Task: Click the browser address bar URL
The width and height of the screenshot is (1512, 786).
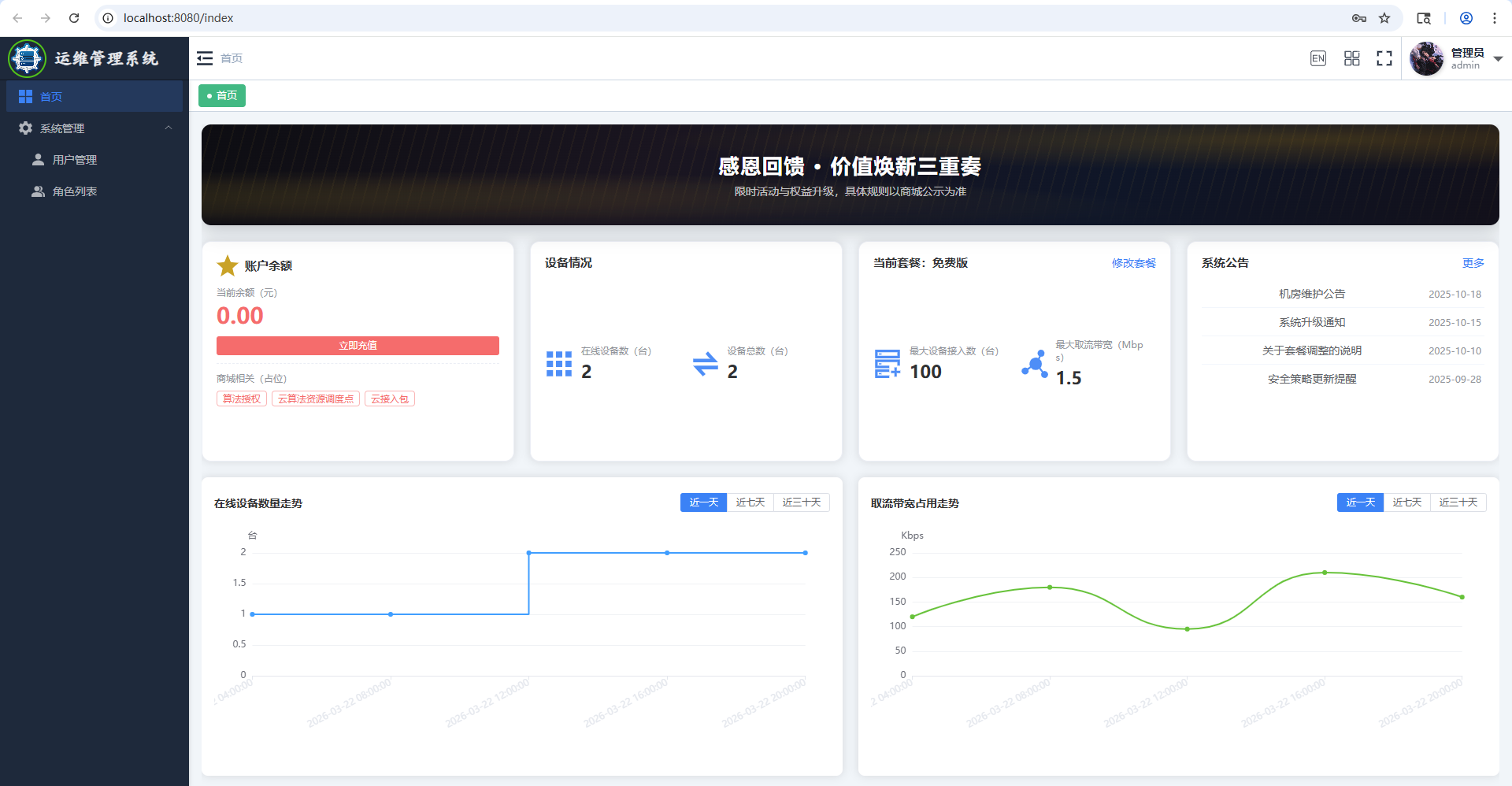Action: point(179,18)
